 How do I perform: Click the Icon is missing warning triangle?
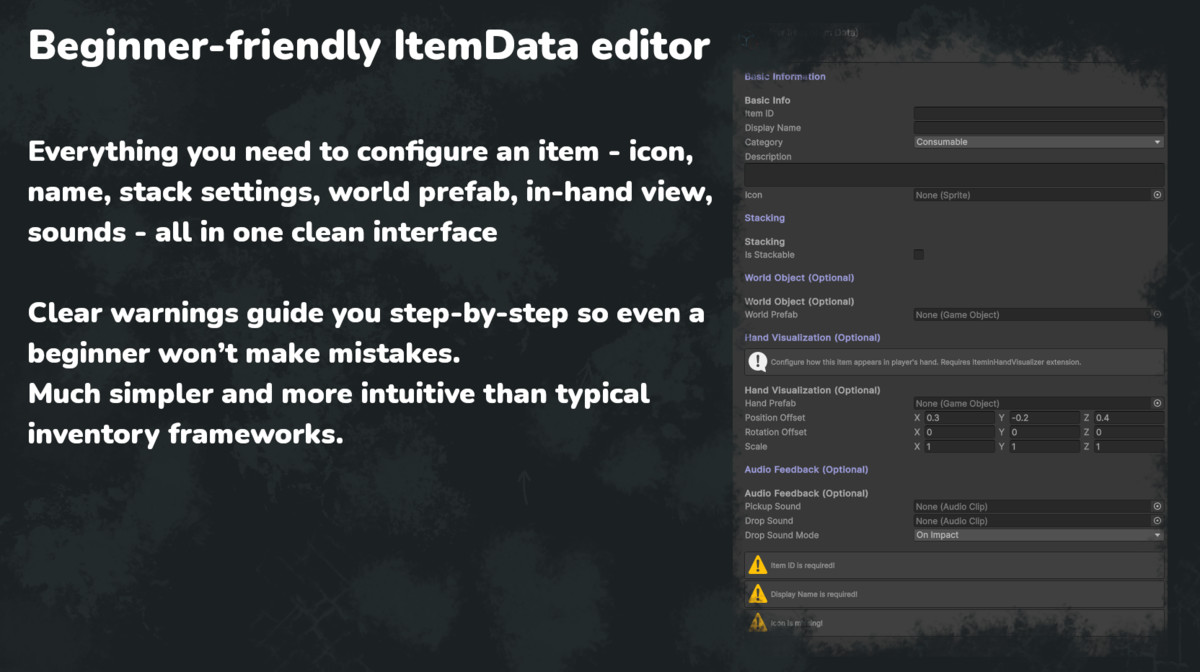(x=758, y=622)
